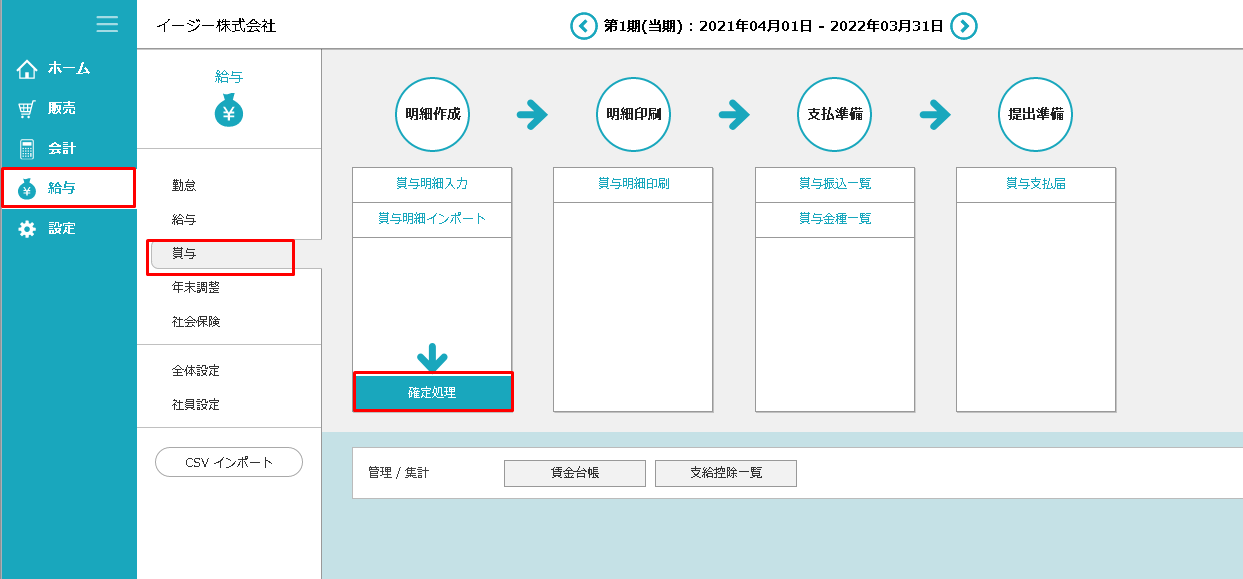Click the yen money bag icon under 給与
Screen dimensions: 1243x579
coord(229,111)
